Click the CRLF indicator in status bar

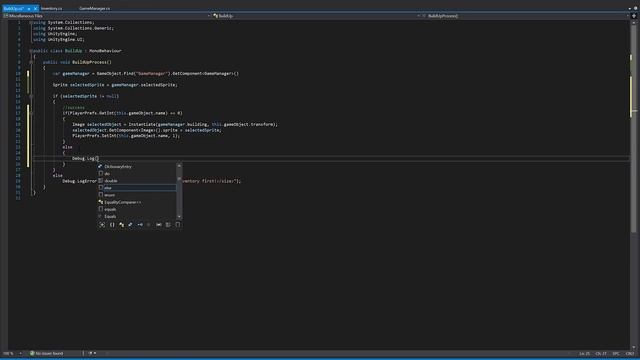630,353
